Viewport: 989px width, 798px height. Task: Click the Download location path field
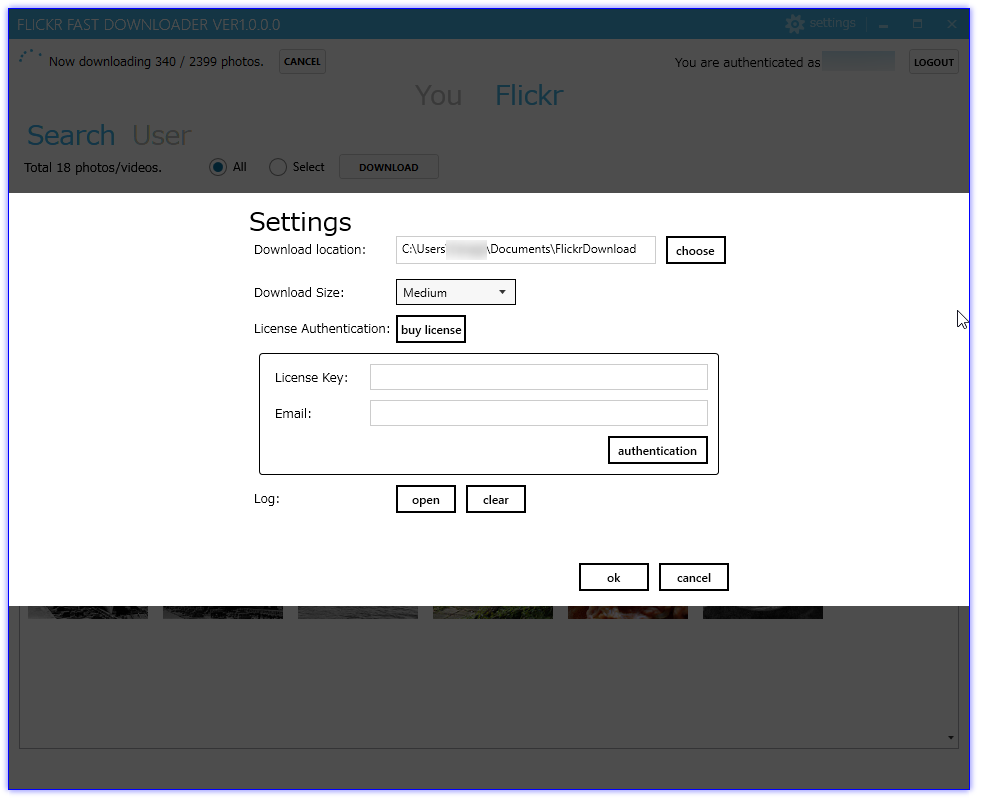pos(525,250)
